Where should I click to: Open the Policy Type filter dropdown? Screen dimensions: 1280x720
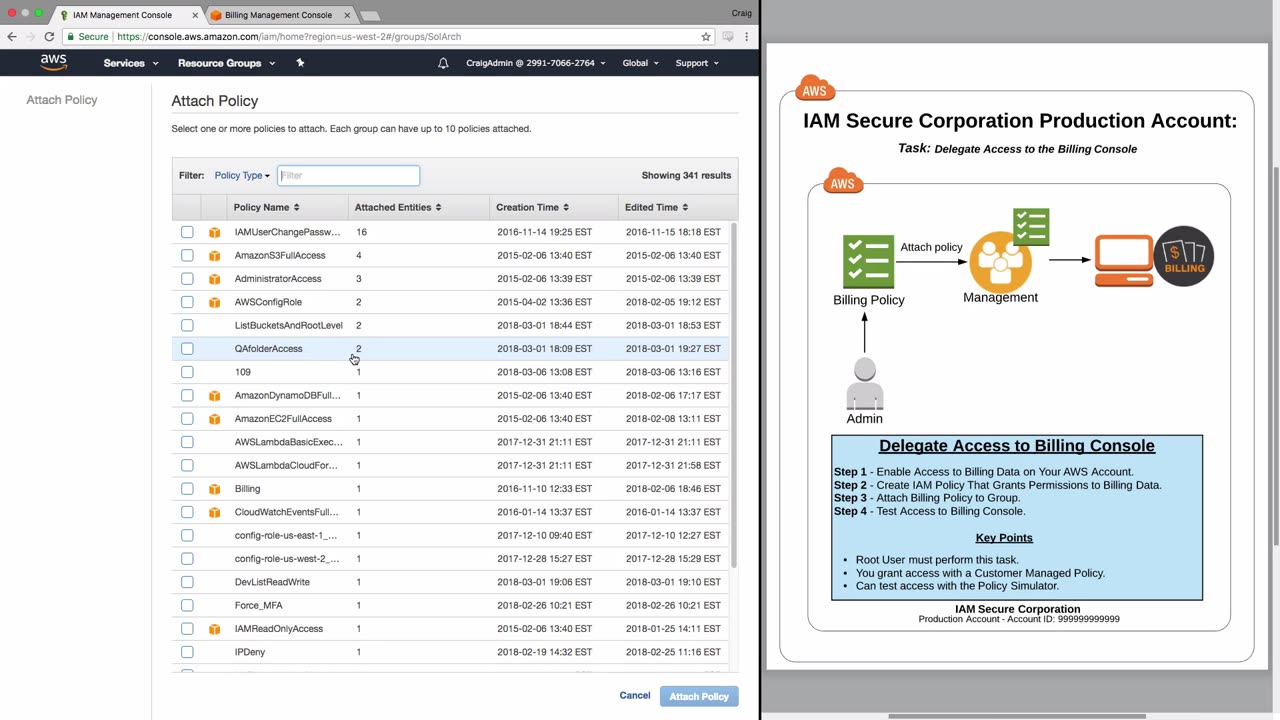coord(242,175)
